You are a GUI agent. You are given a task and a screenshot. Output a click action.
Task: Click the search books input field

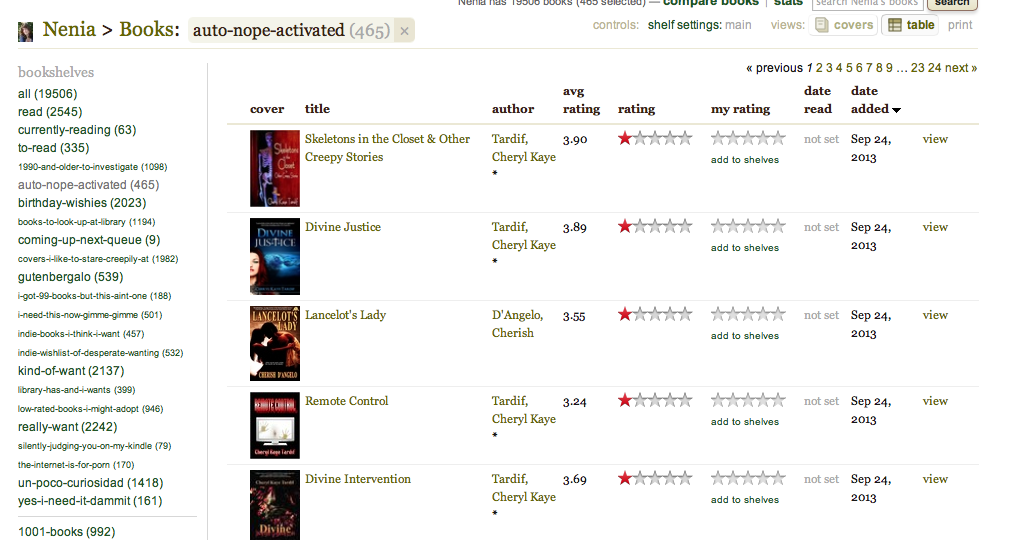pyautogui.click(x=866, y=3)
